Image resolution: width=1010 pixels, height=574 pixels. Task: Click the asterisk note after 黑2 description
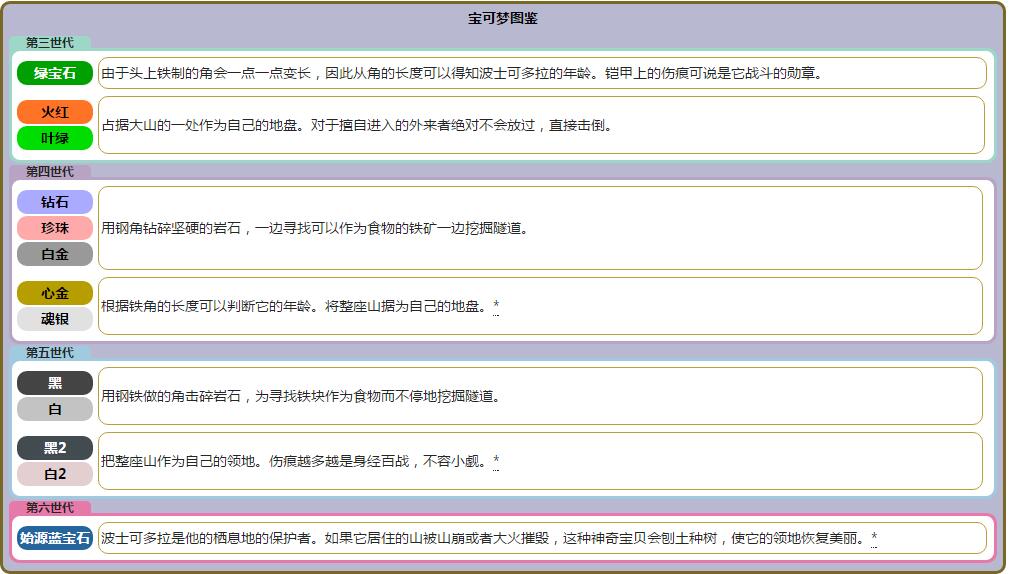(x=496, y=461)
